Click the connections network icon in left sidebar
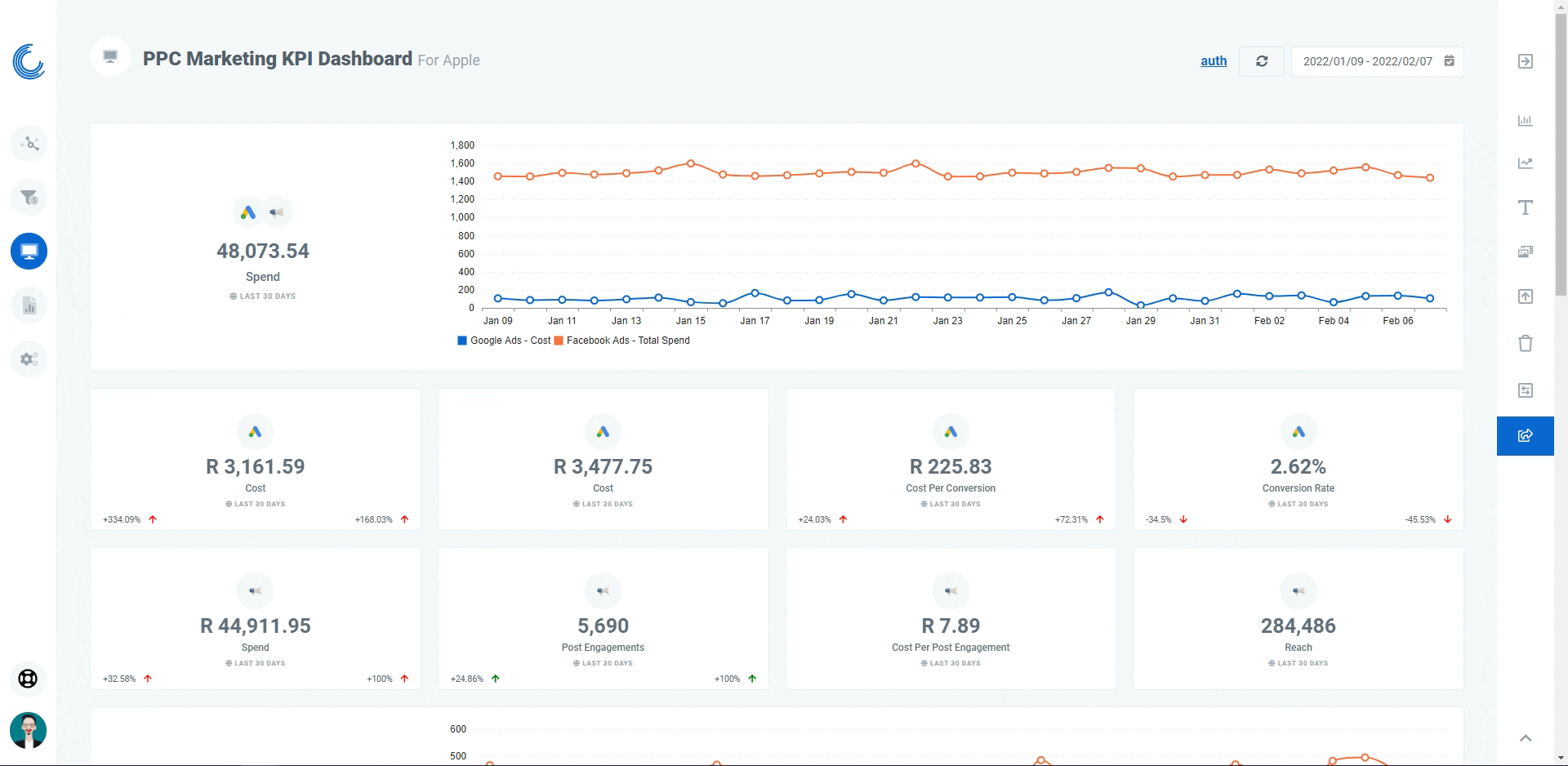Image resolution: width=1568 pixels, height=766 pixels. click(29, 144)
